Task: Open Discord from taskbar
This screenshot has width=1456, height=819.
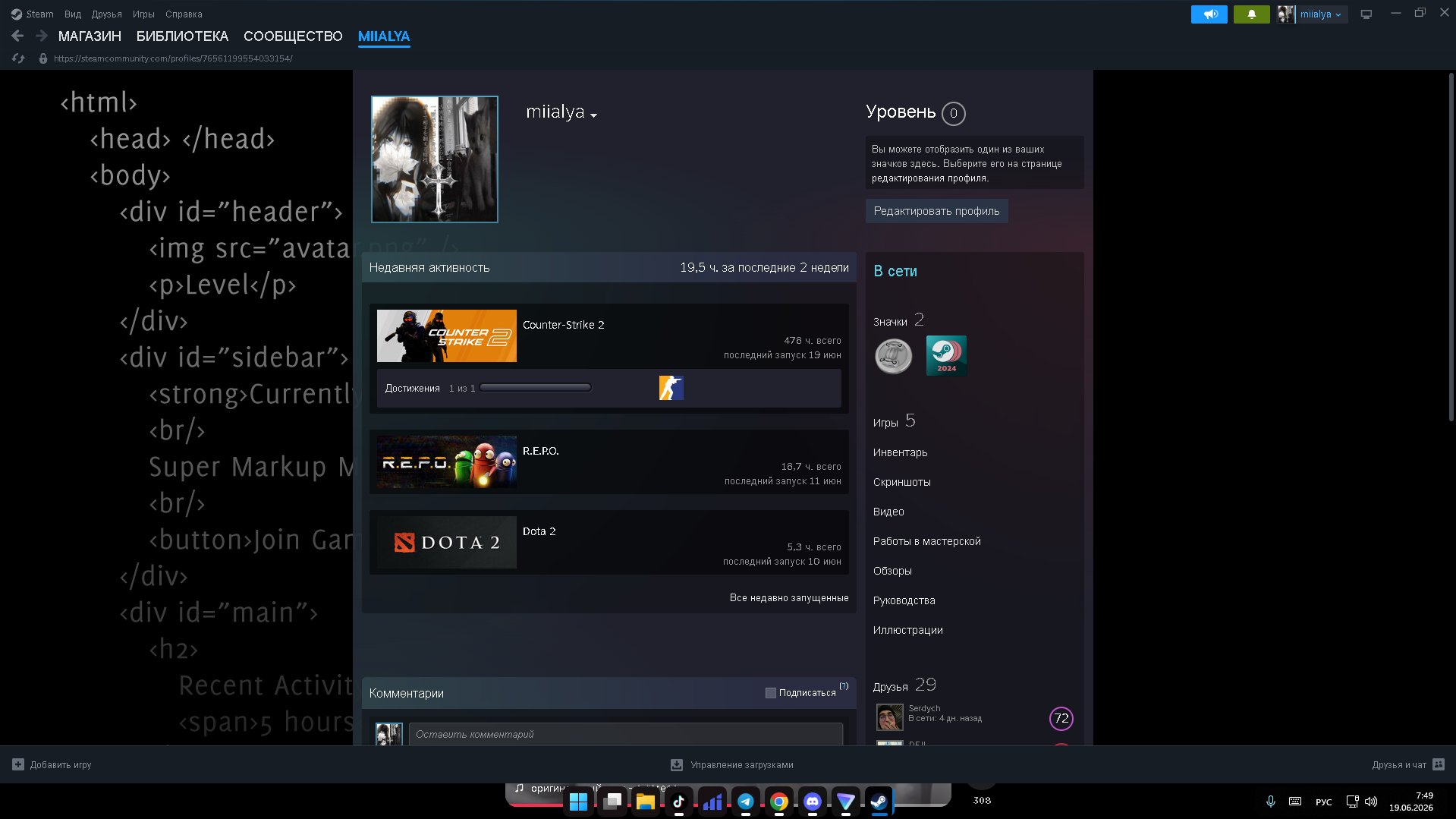Action: tap(812, 802)
